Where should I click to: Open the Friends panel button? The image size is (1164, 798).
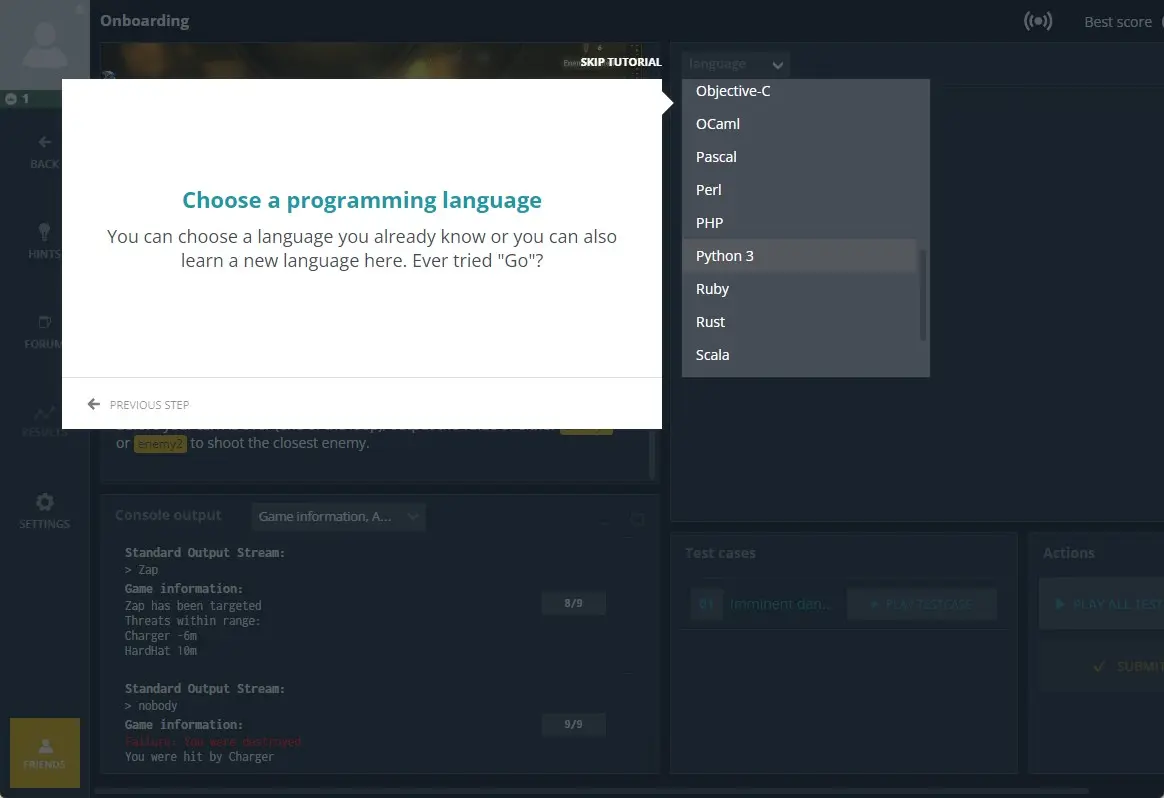(x=45, y=753)
